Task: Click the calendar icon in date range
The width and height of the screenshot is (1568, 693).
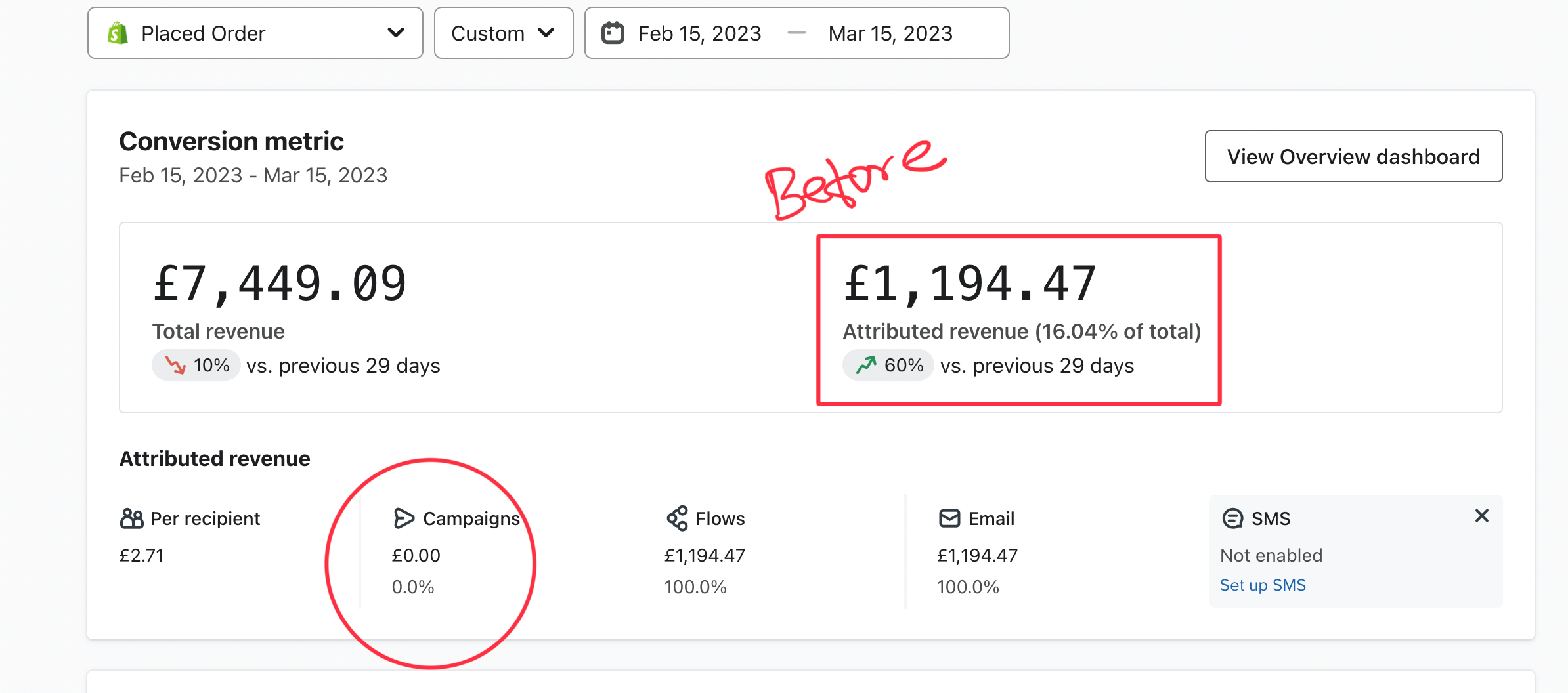Action: coord(613,33)
